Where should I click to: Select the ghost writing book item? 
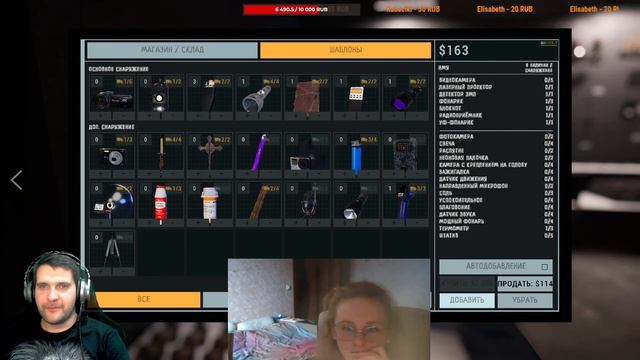pos(307,97)
